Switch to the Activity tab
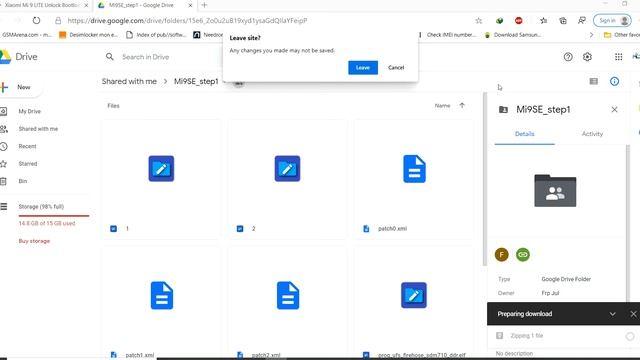 click(x=592, y=134)
